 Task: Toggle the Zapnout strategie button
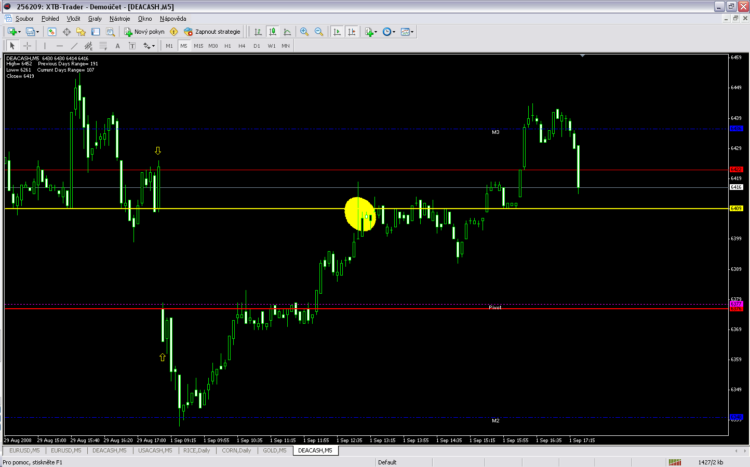(x=212, y=32)
